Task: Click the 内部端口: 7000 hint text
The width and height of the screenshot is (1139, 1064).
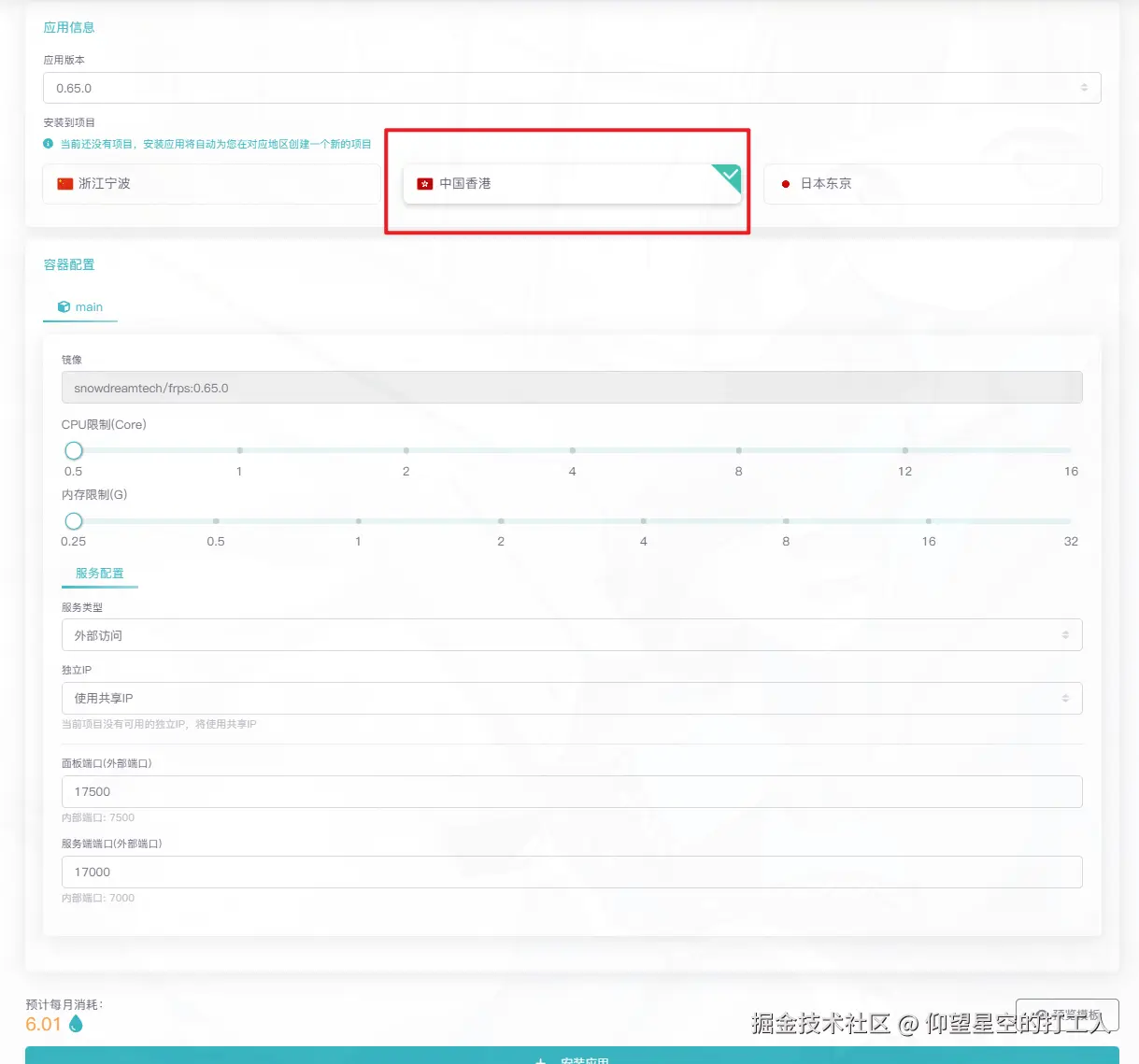Action: point(98,898)
